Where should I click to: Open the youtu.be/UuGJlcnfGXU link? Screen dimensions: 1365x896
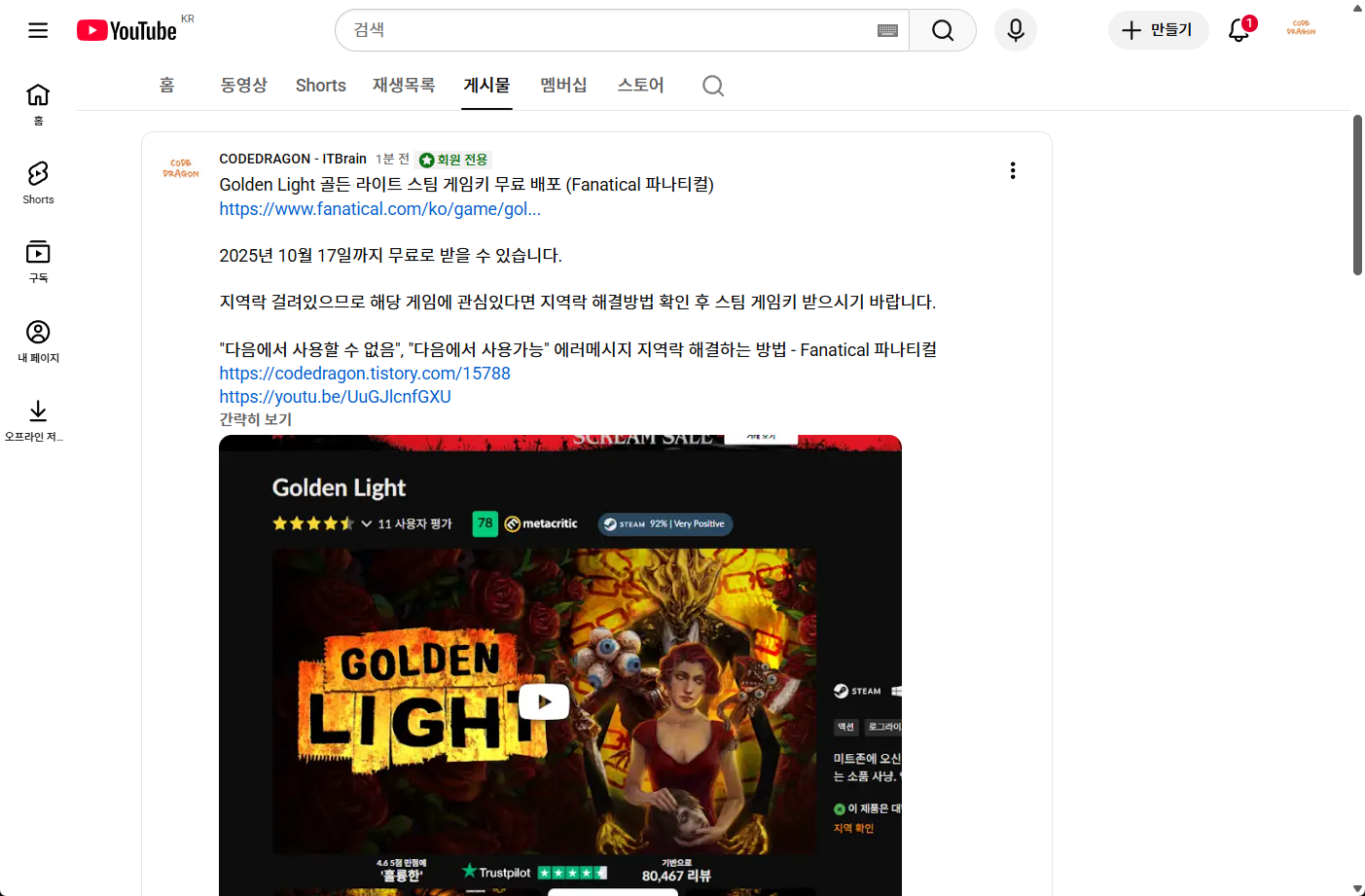336,396
